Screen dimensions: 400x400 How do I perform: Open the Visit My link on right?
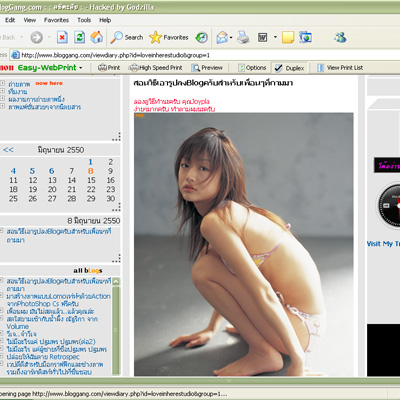click(x=383, y=244)
